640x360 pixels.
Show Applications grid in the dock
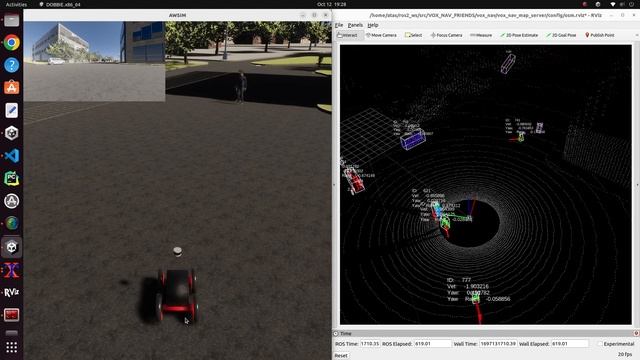pyautogui.click(x=11, y=347)
